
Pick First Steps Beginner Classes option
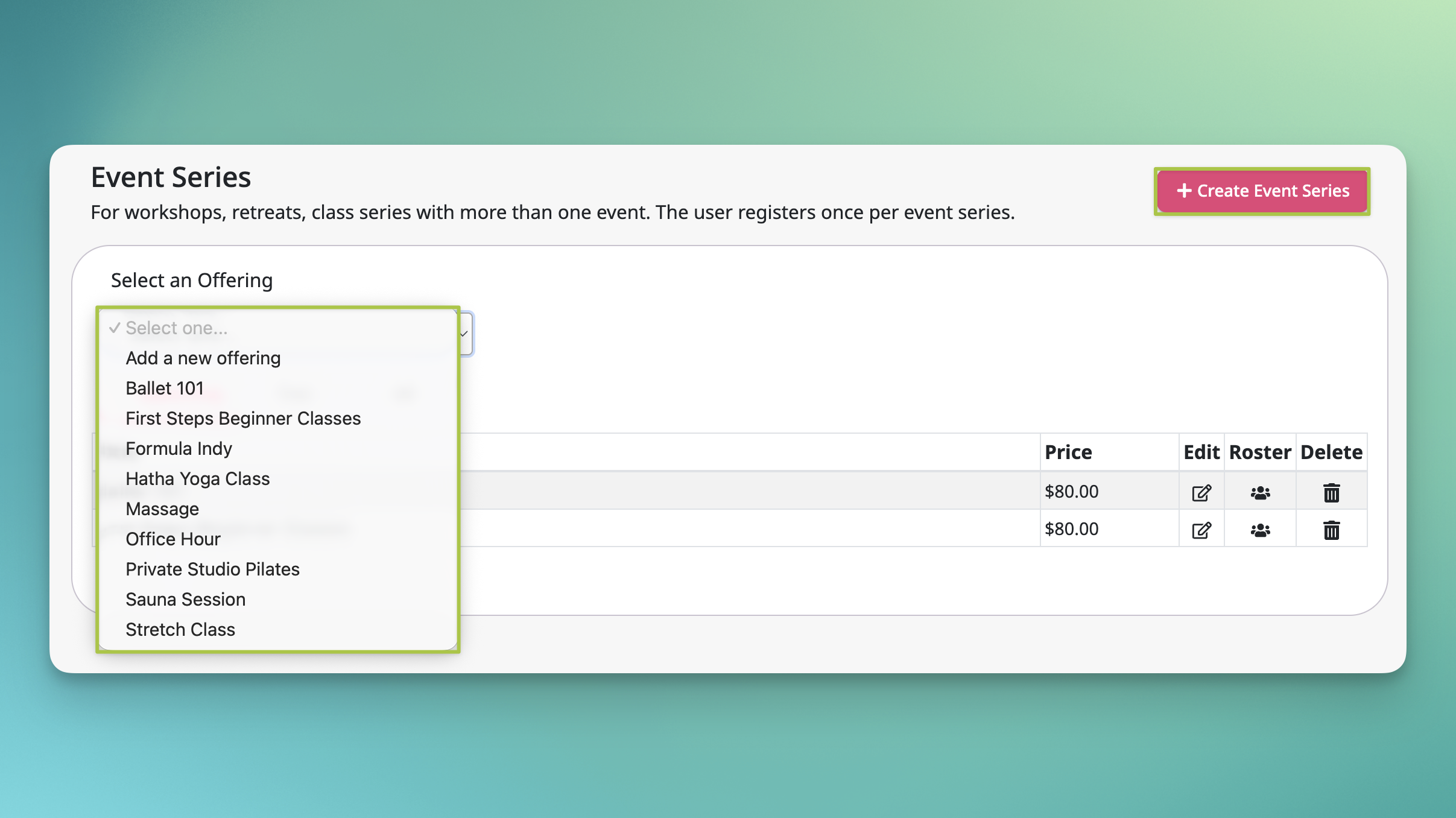pos(277,419)
